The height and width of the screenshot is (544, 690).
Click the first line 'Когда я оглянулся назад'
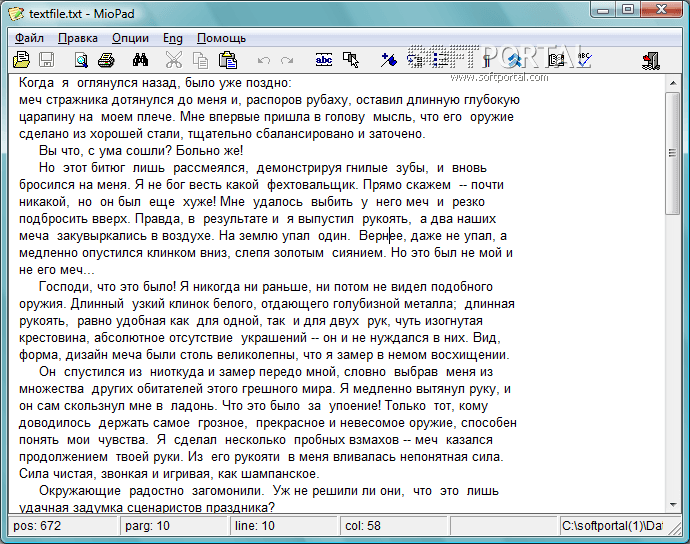(155, 83)
